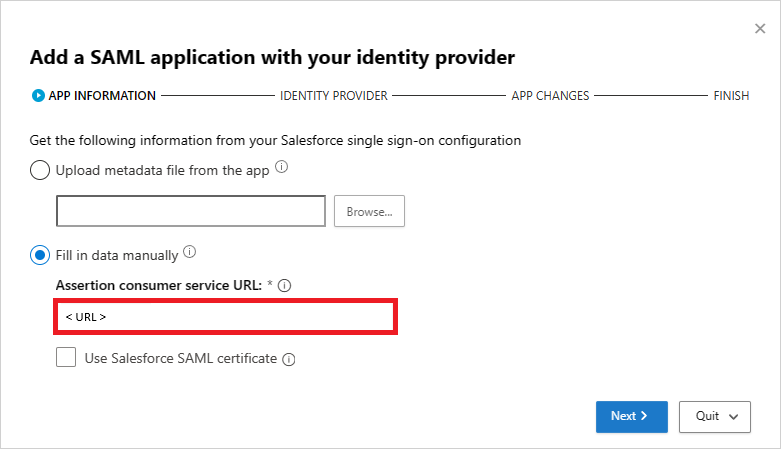Close the SAML application dialog

(x=760, y=29)
